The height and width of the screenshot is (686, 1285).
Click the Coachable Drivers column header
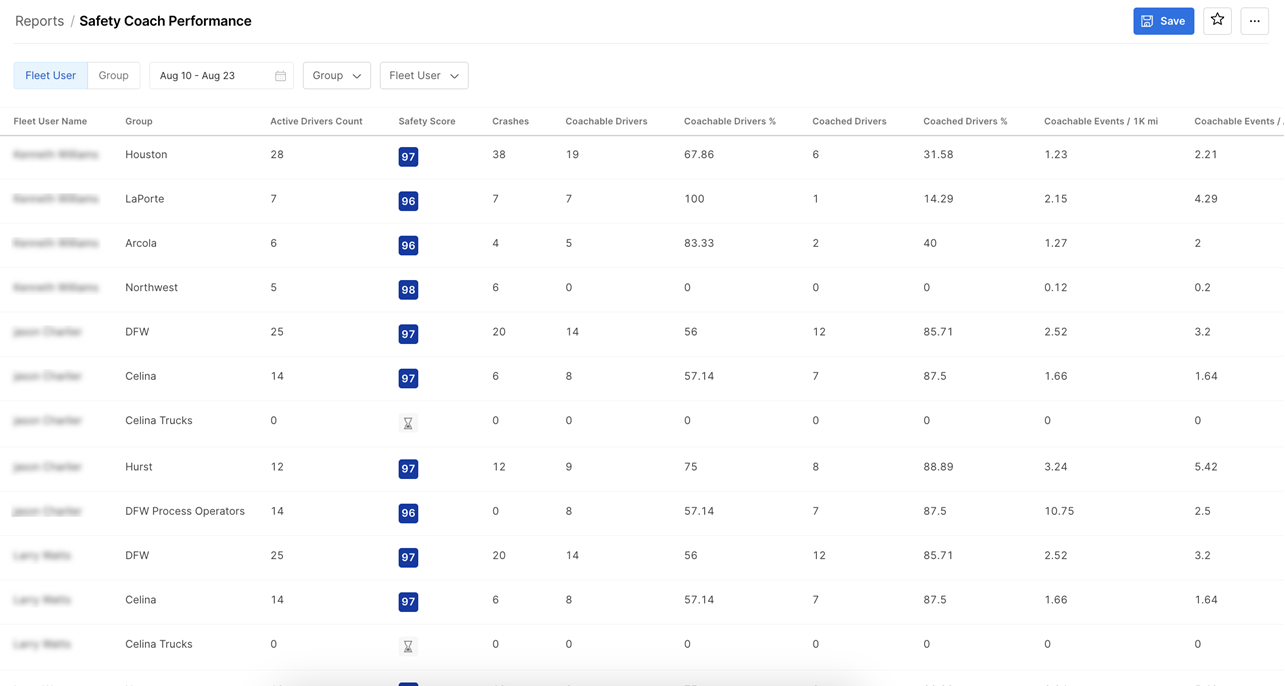click(606, 121)
